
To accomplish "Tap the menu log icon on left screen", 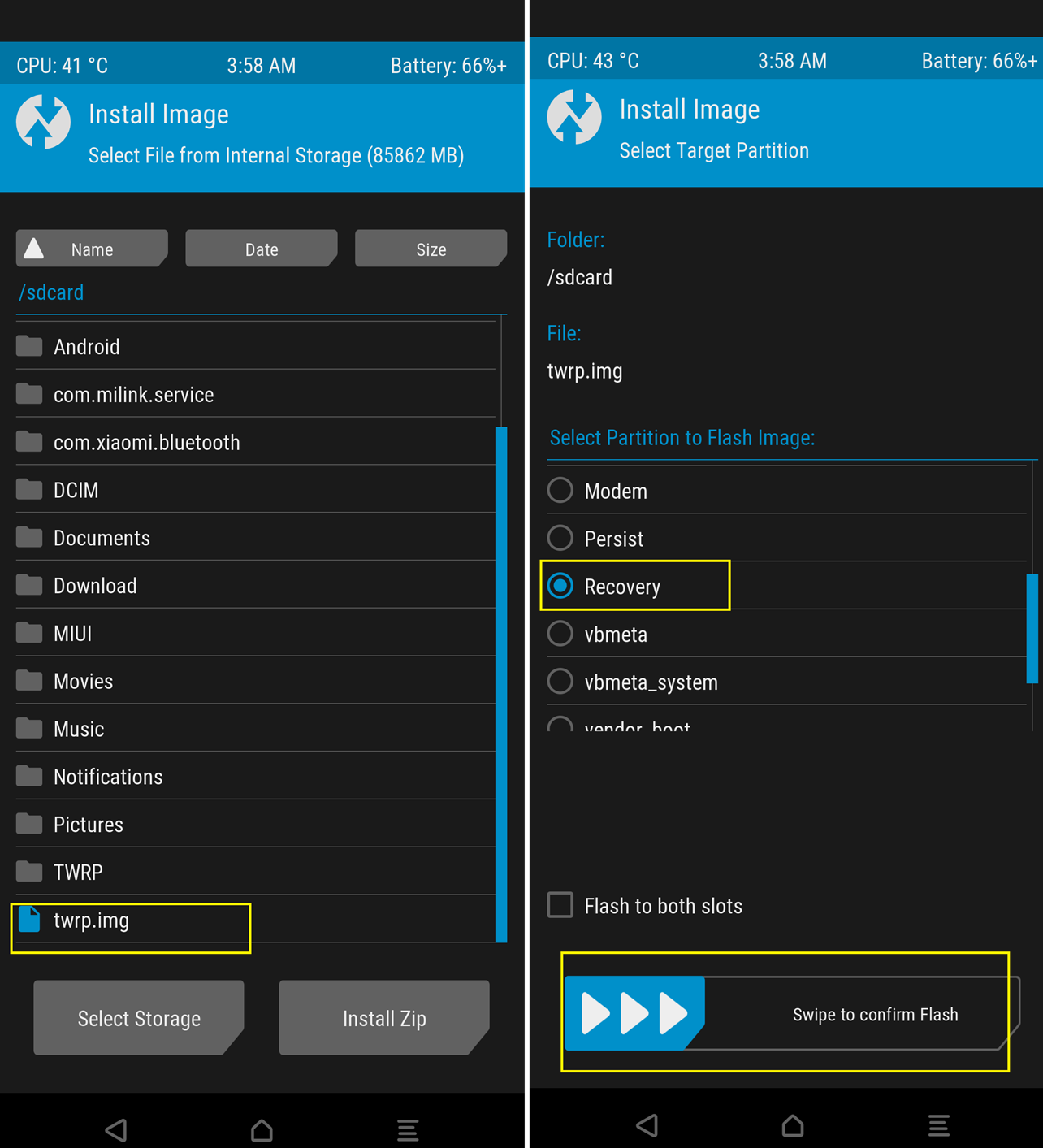I will point(408,1129).
